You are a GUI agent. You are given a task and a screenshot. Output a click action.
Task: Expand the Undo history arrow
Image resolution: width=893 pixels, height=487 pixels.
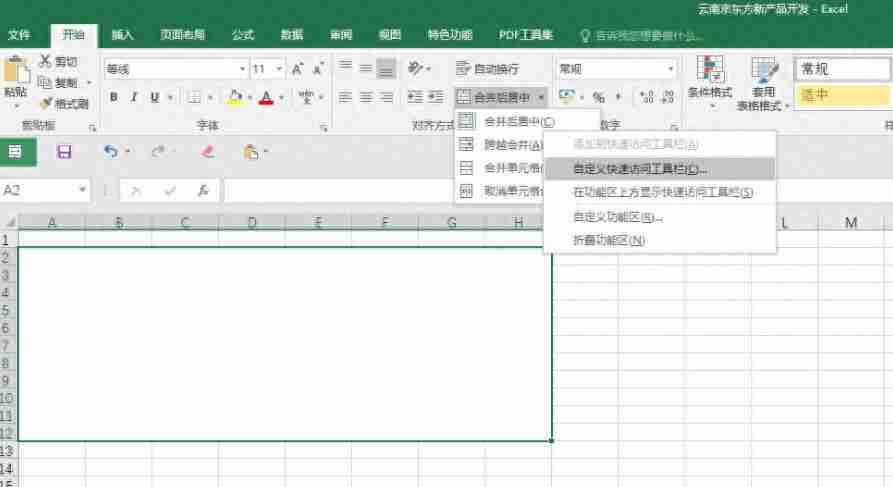(x=127, y=152)
